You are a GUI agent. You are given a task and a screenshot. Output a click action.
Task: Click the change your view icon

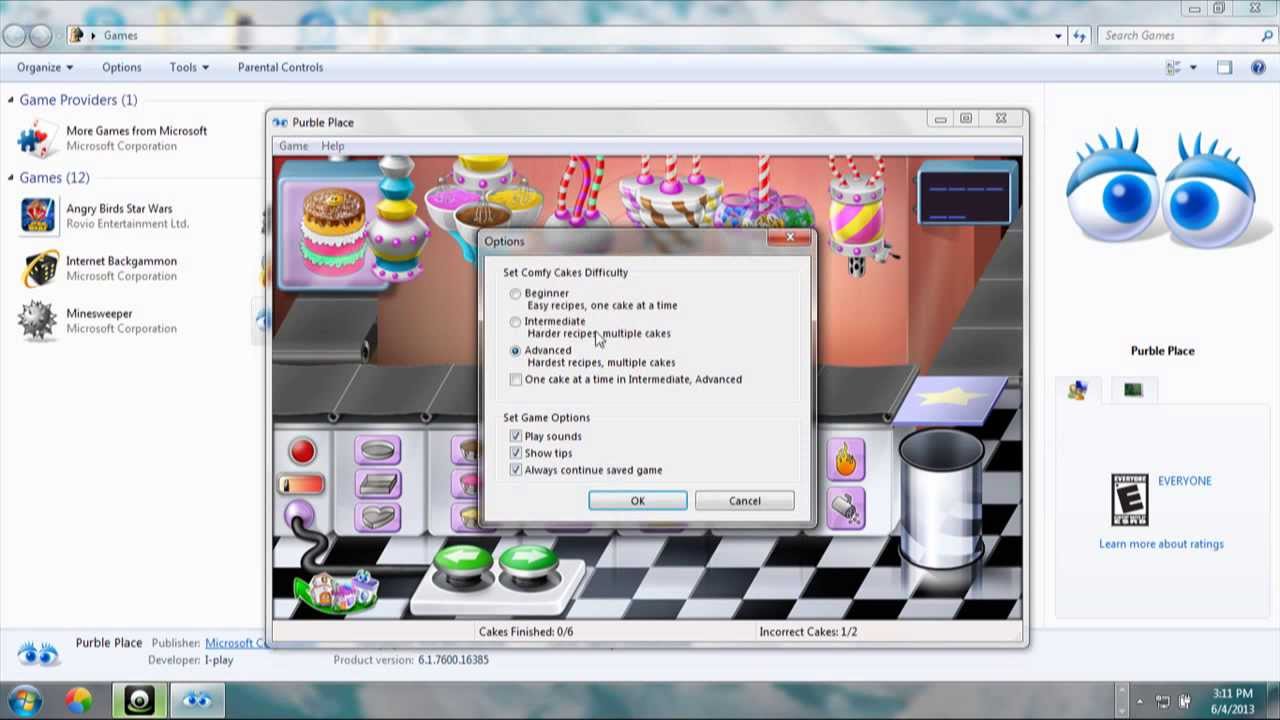coord(1174,67)
